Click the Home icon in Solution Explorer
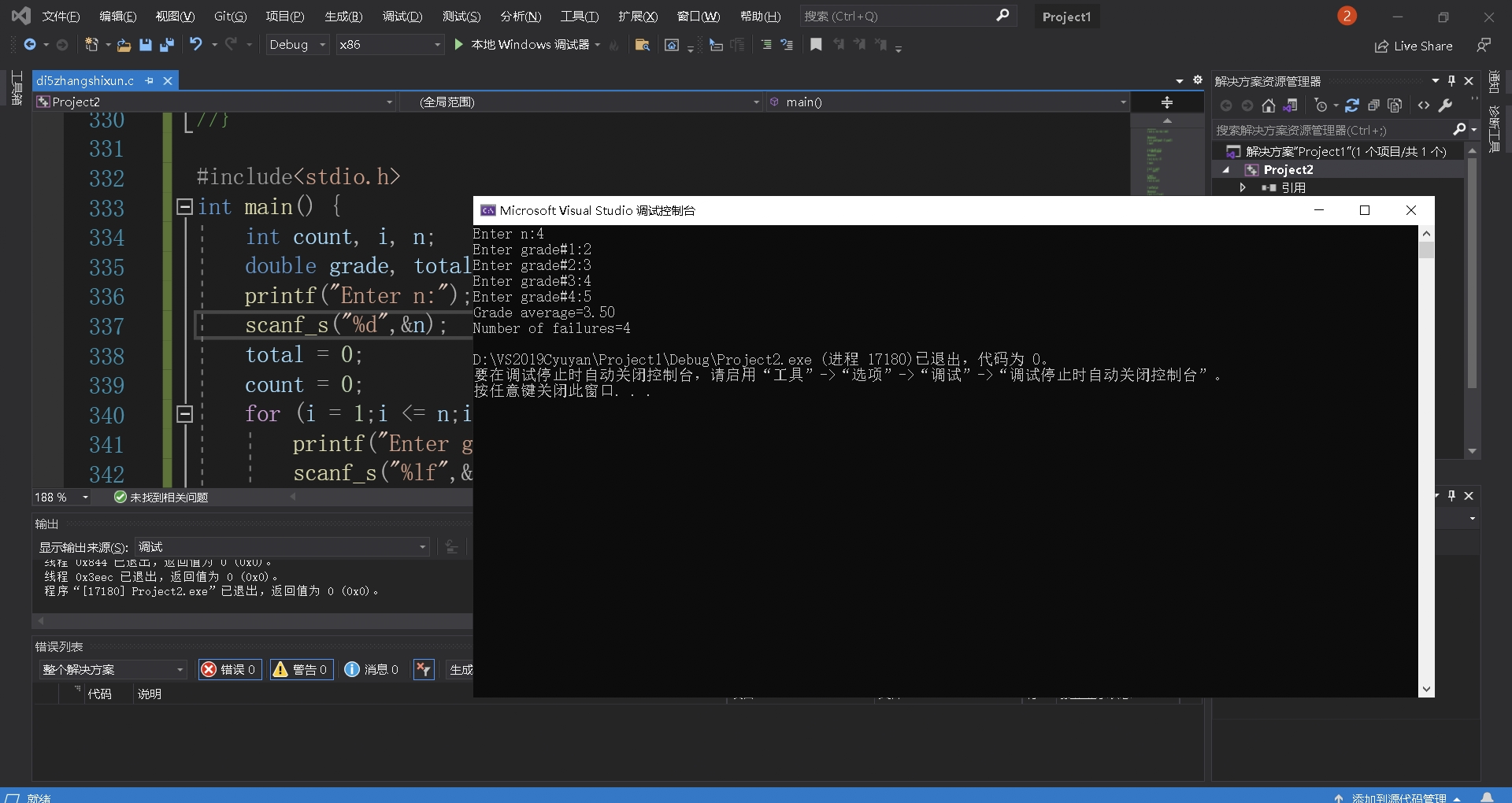Viewport: 1512px width, 803px height. click(x=1268, y=105)
